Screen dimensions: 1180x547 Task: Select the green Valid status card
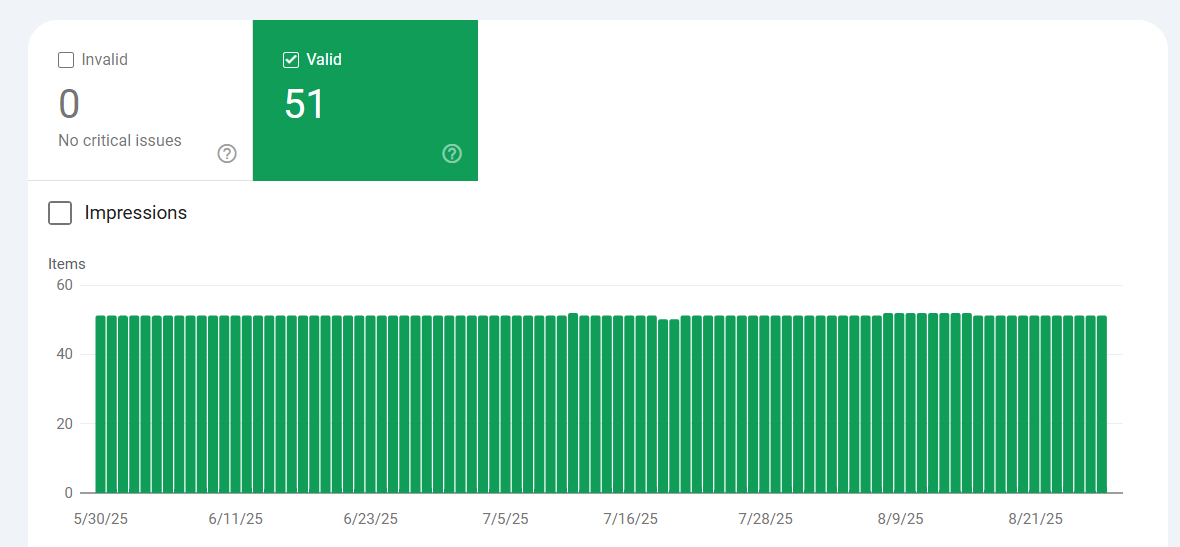(x=365, y=101)
